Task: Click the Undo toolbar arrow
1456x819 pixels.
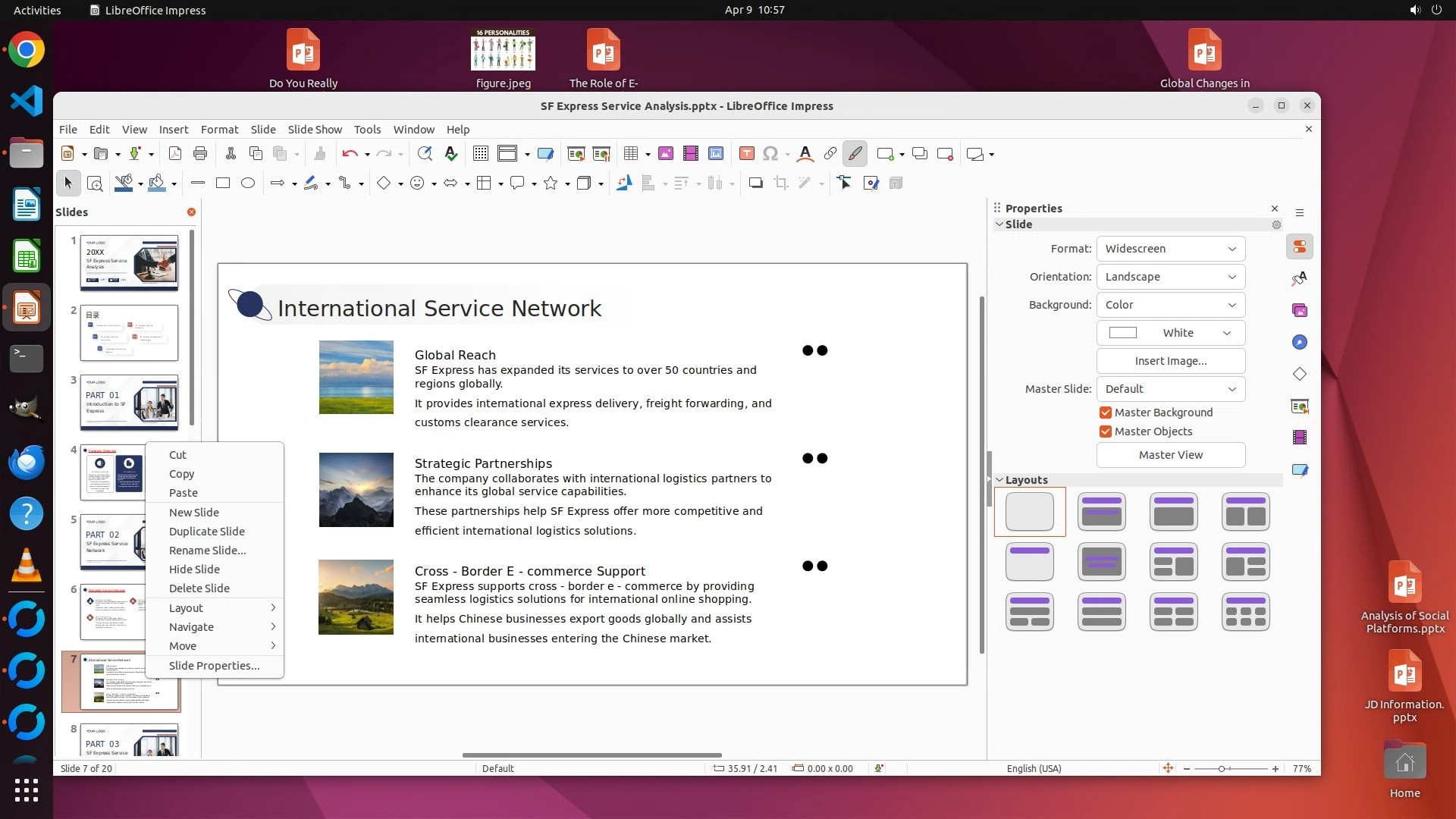Action: pyautogui.click(x=349, y=154)
